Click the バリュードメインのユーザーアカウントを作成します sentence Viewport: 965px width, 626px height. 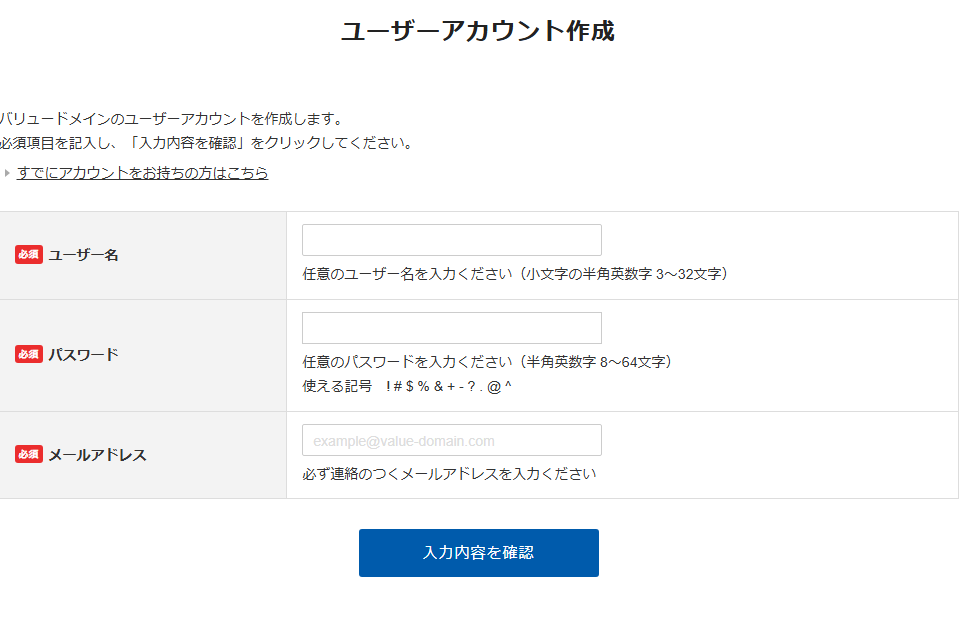pyautogui.click(x=172, y=119)
